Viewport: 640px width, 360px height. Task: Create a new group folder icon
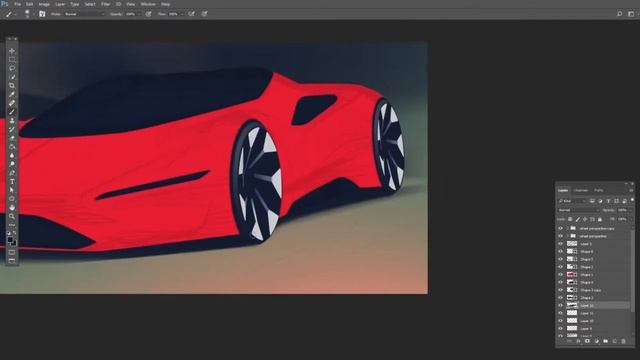click(606, 341)
